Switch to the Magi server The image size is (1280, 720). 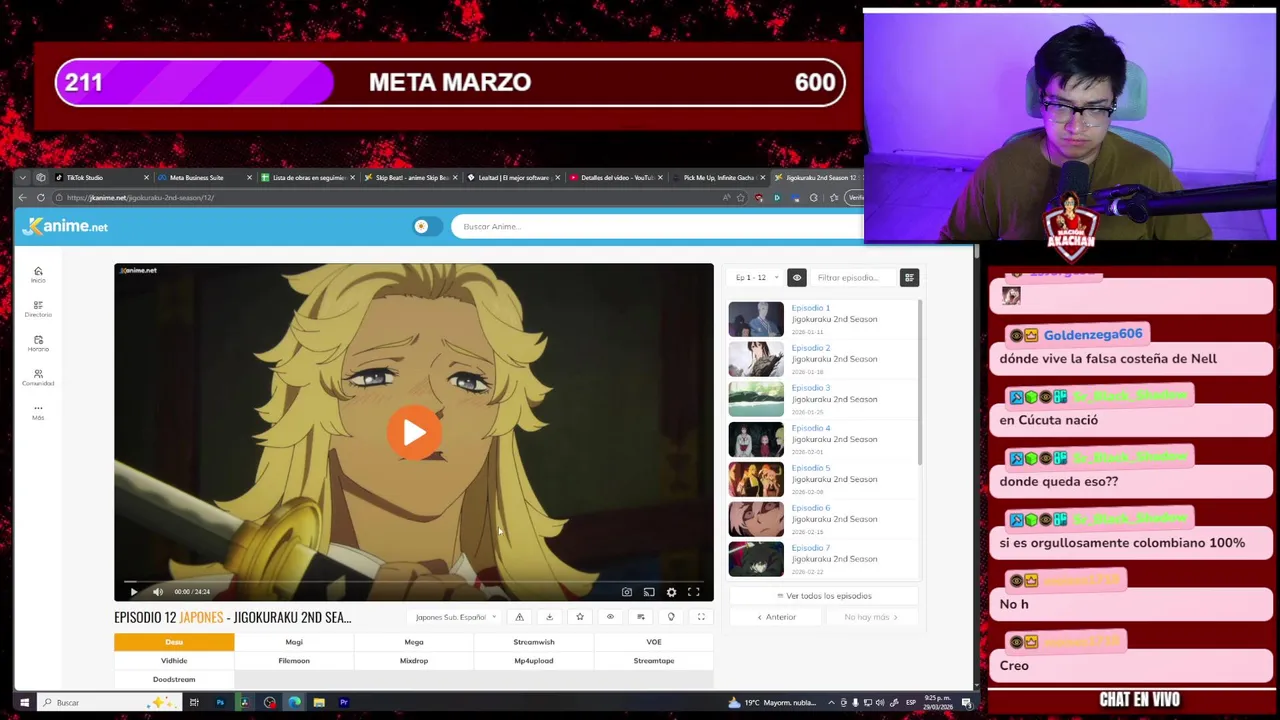pyautogui.click(x=294, y=642)
